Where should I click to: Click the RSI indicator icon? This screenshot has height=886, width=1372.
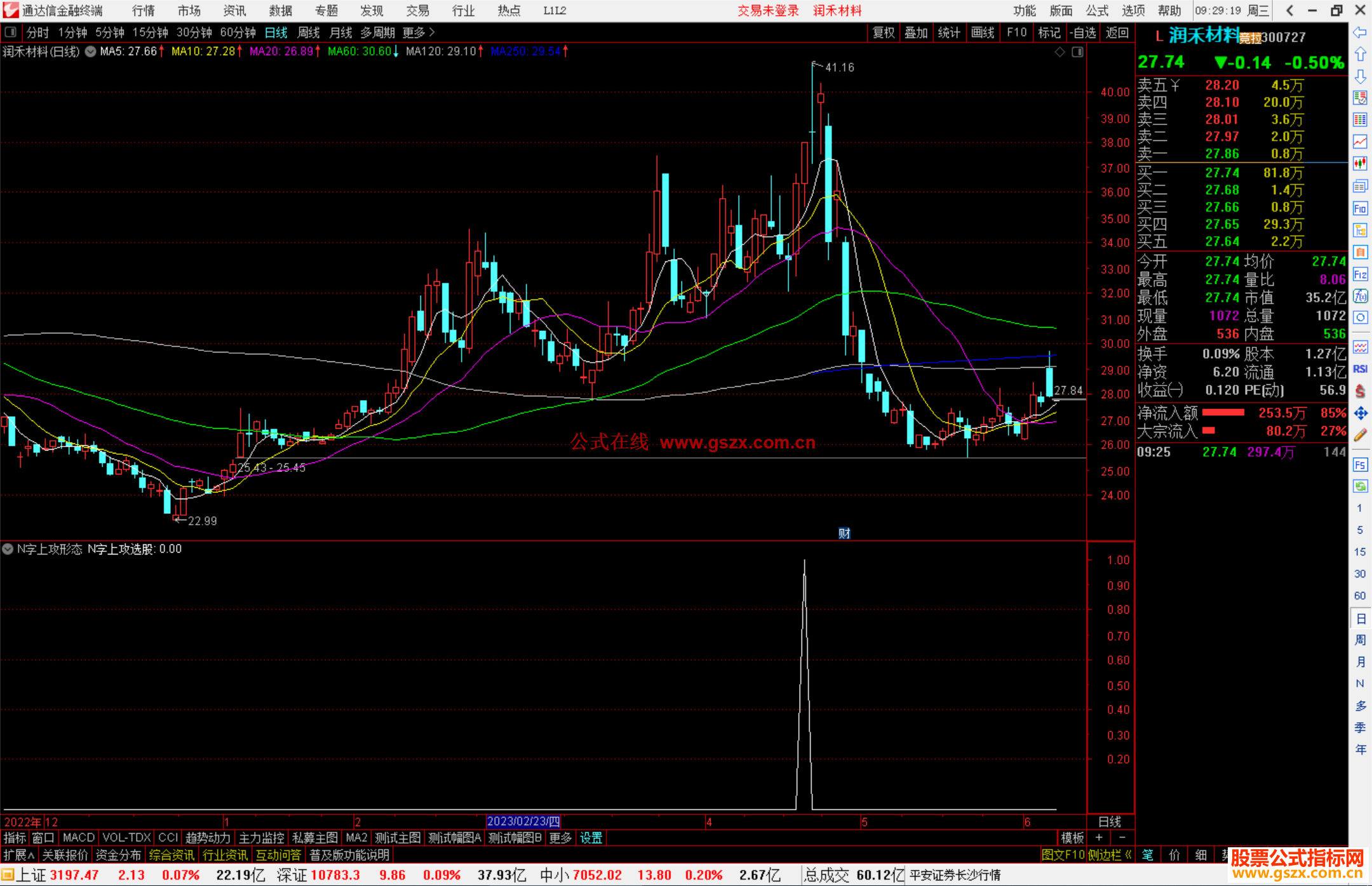[x=1360, y=369]
